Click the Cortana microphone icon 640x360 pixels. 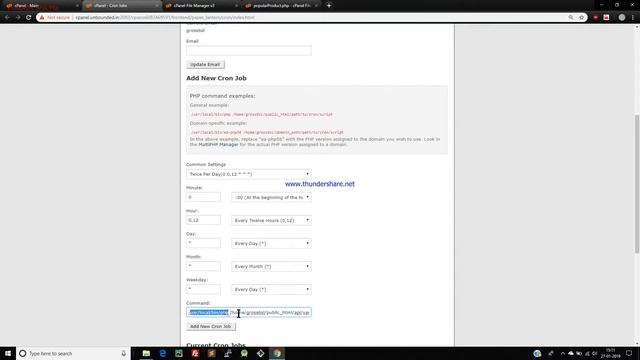coord(123,353)
